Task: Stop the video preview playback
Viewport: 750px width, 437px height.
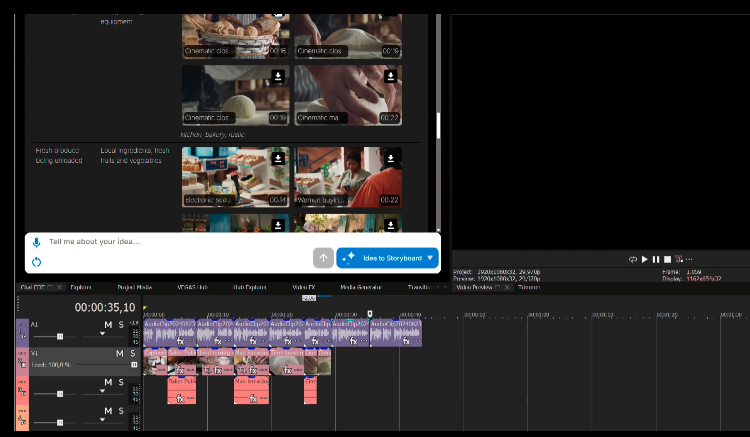Action: pyautogui.click(x=667, y=259)
